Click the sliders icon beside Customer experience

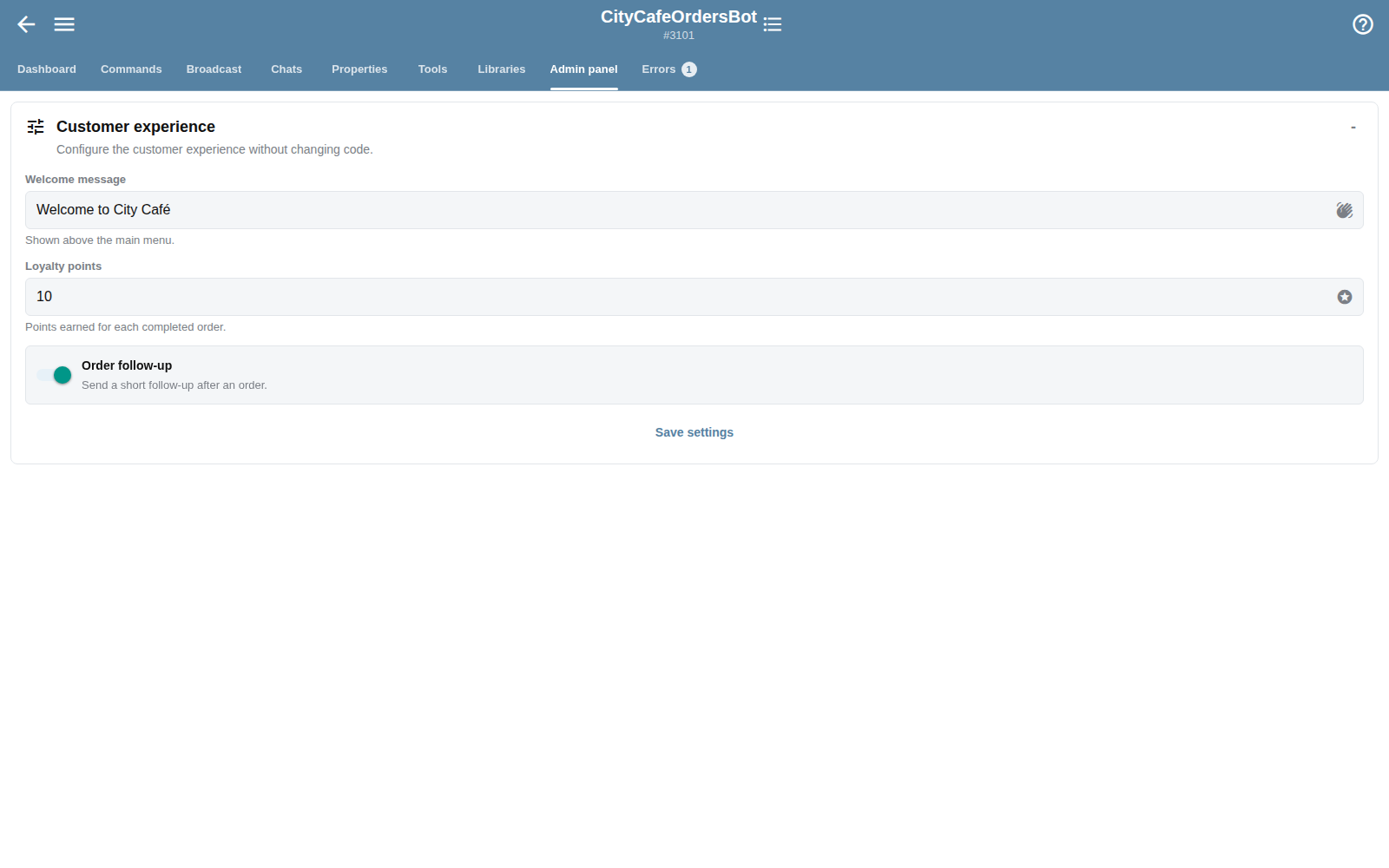point(36,127)
